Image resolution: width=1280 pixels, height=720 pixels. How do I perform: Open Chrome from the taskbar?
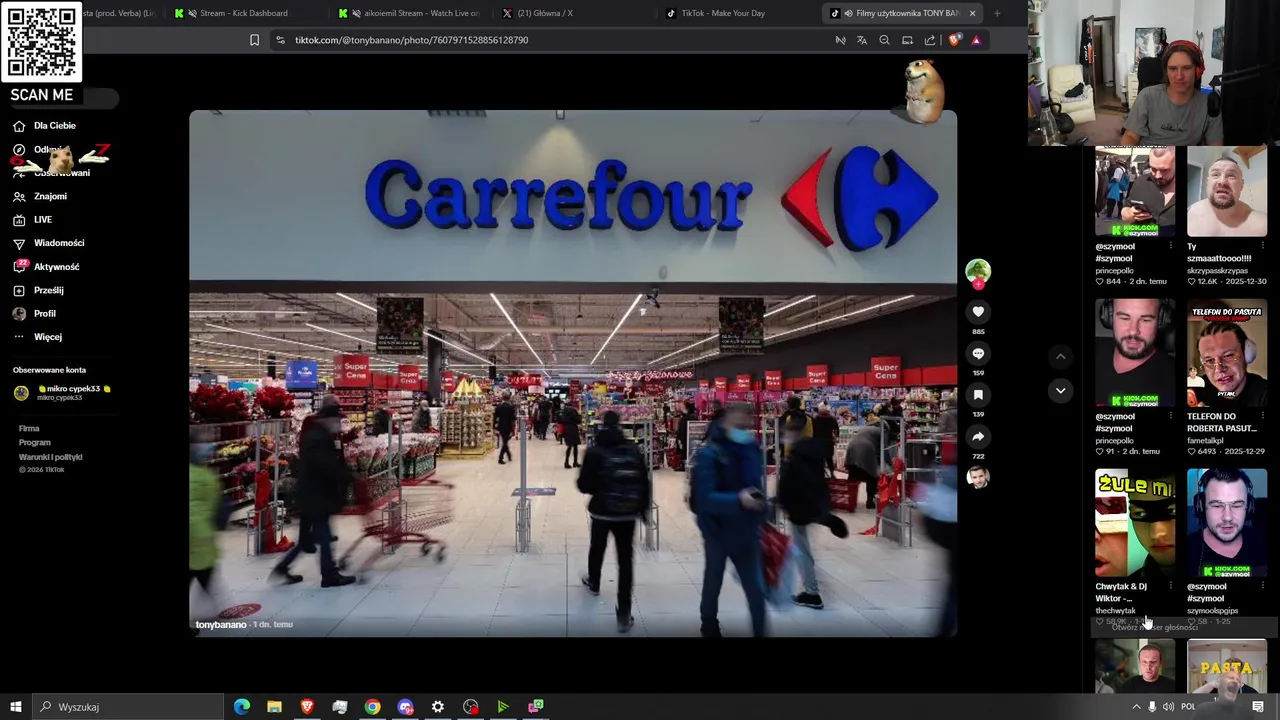pyautogui.click(x=372, y=707)
